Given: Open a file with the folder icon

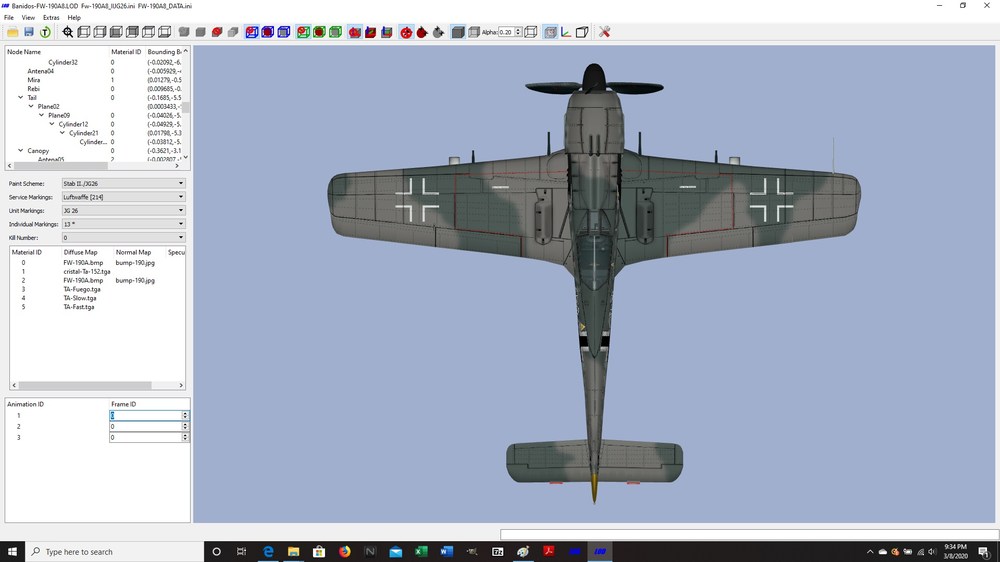Looking at the screenshot, I should 13,32.
